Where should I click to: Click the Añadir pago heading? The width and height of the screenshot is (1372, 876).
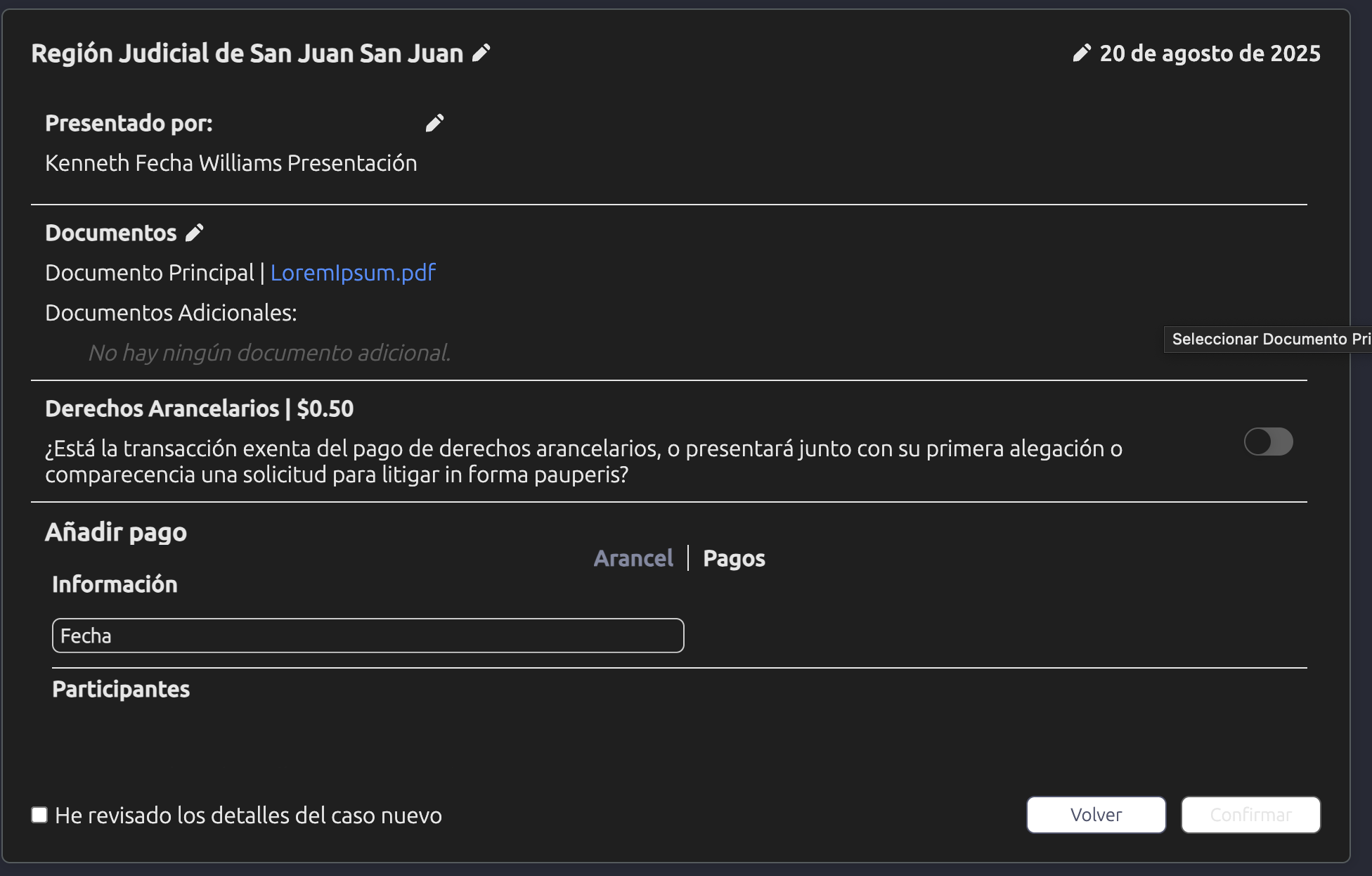coord(116,532)
